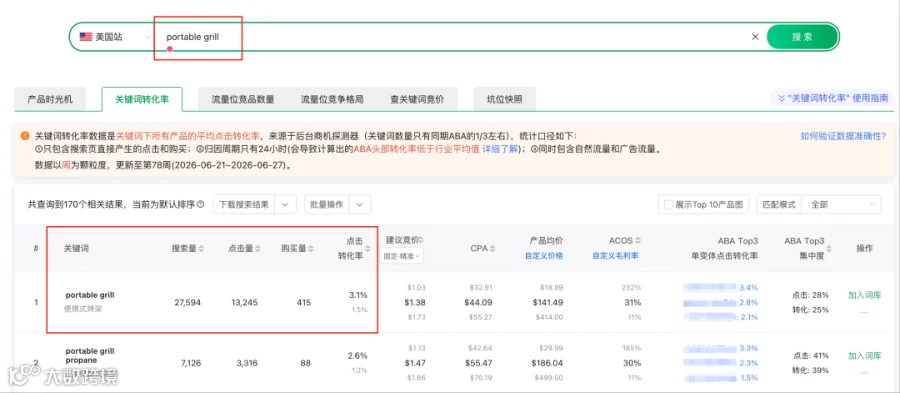Open the 匹配模式 全部 dropdown

coord(842,204)
